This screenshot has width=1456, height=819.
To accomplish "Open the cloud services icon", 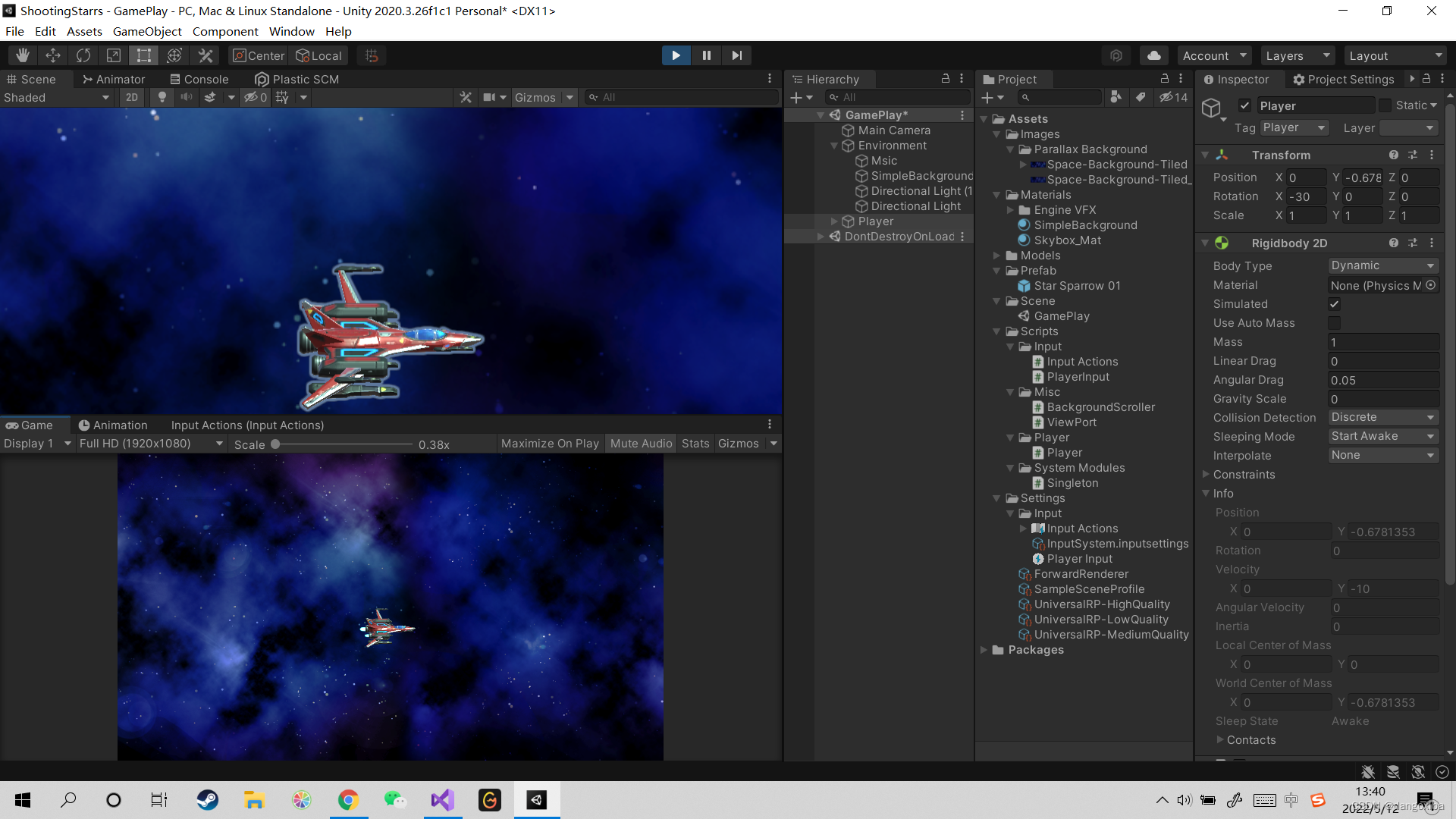I will [x=1153, y=55].
